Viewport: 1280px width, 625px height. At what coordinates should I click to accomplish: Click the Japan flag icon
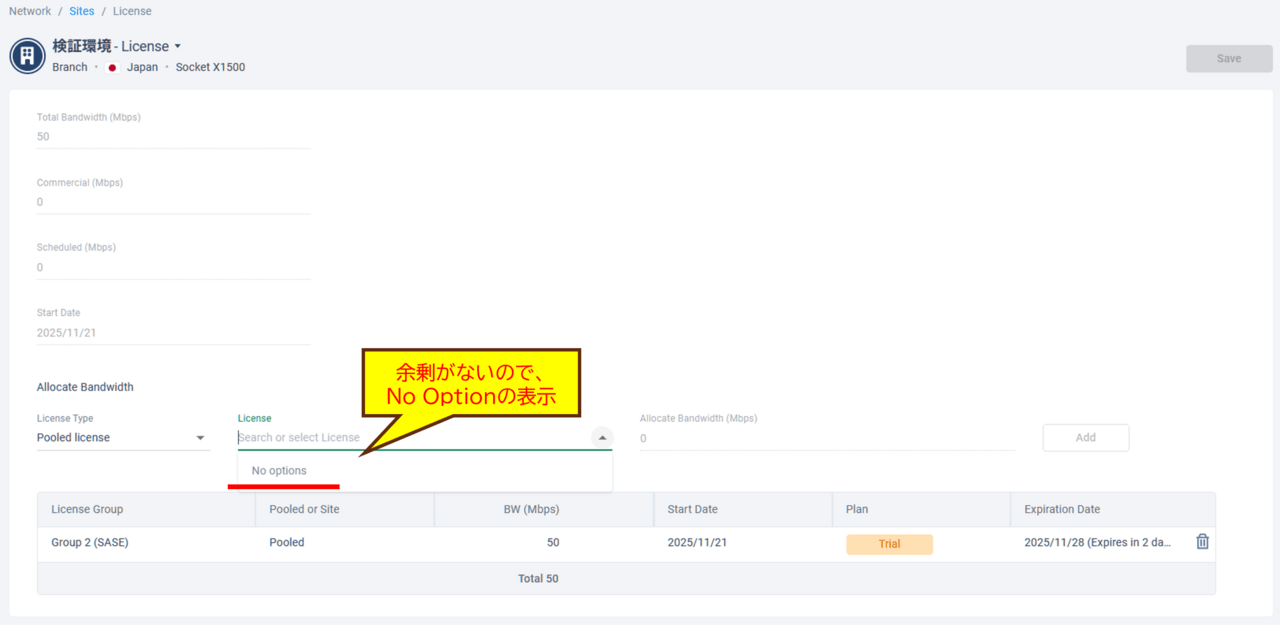pyautogui.click(x=113, y=68)
